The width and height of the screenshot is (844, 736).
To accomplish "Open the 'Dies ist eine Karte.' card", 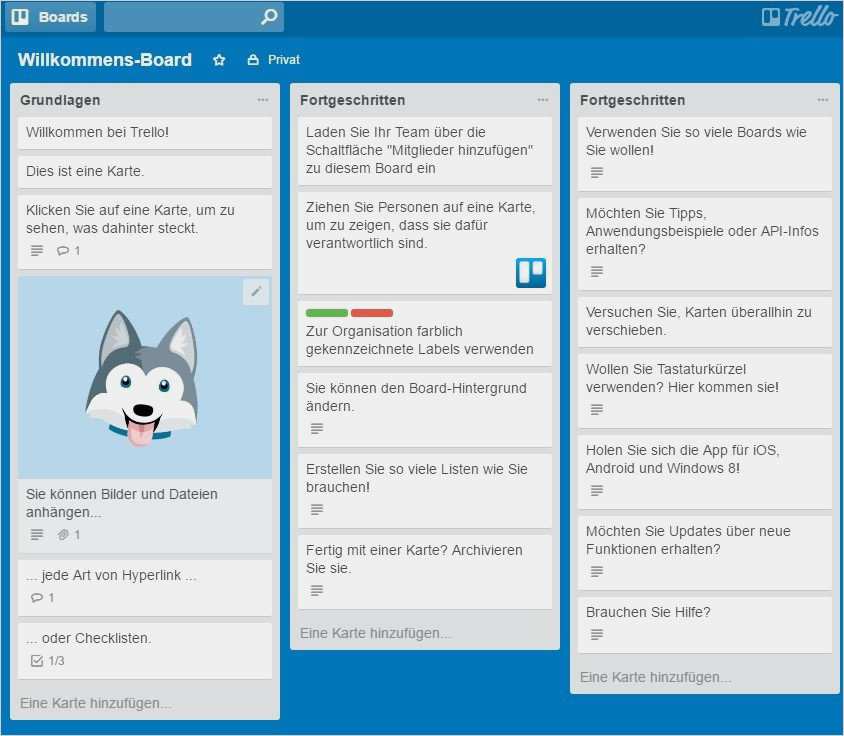I will [145, 172].
